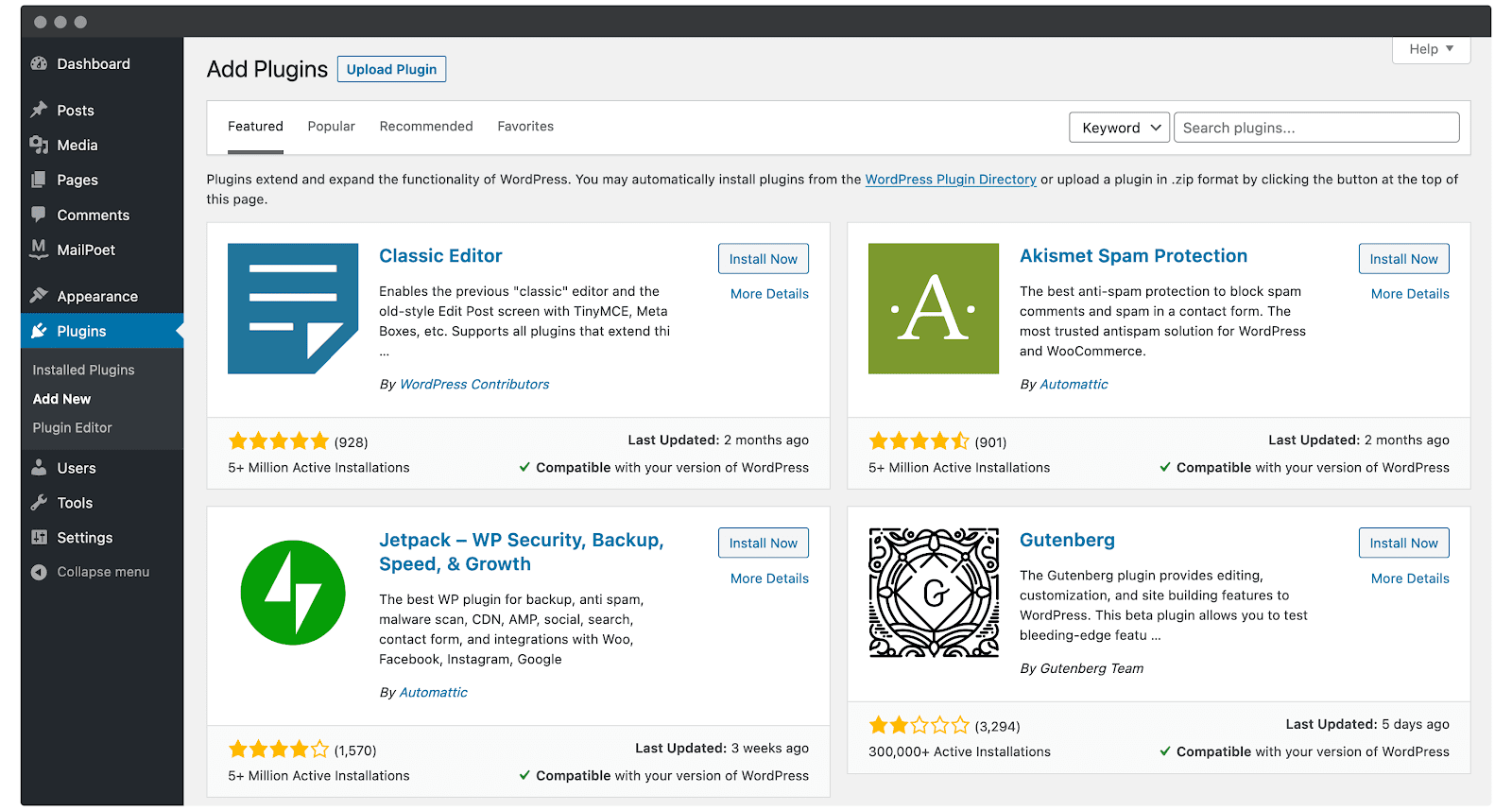The width and height of the screenshot is (1512, 811).
Task: Focus the Search plugins input field
Action: (1316, 128)
